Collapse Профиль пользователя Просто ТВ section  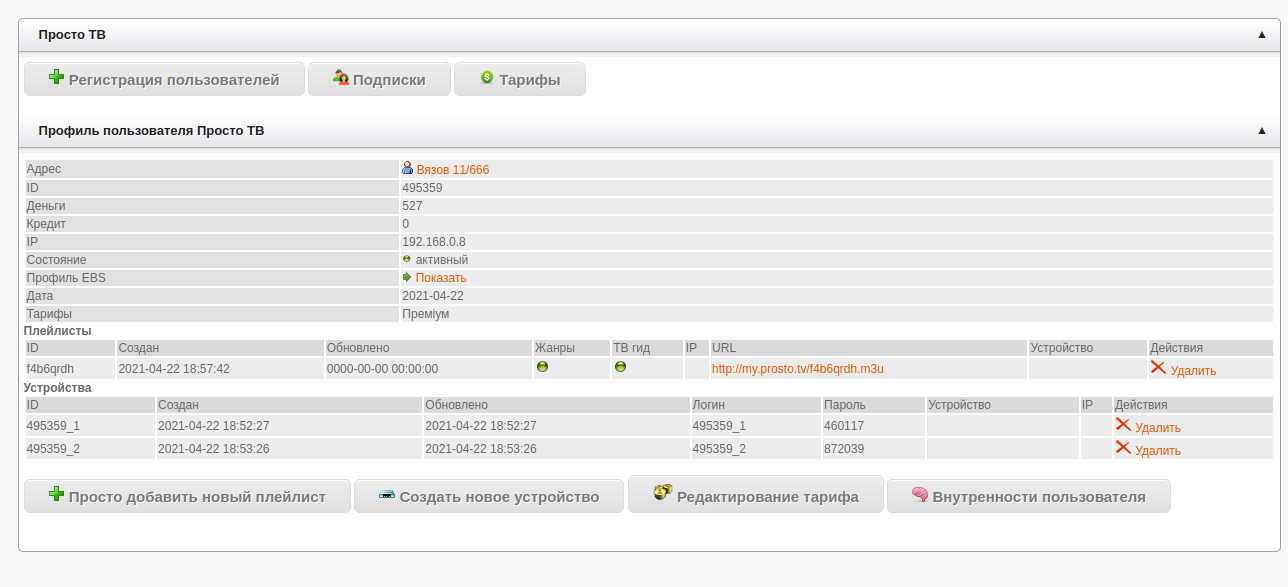pos(1262,131)
